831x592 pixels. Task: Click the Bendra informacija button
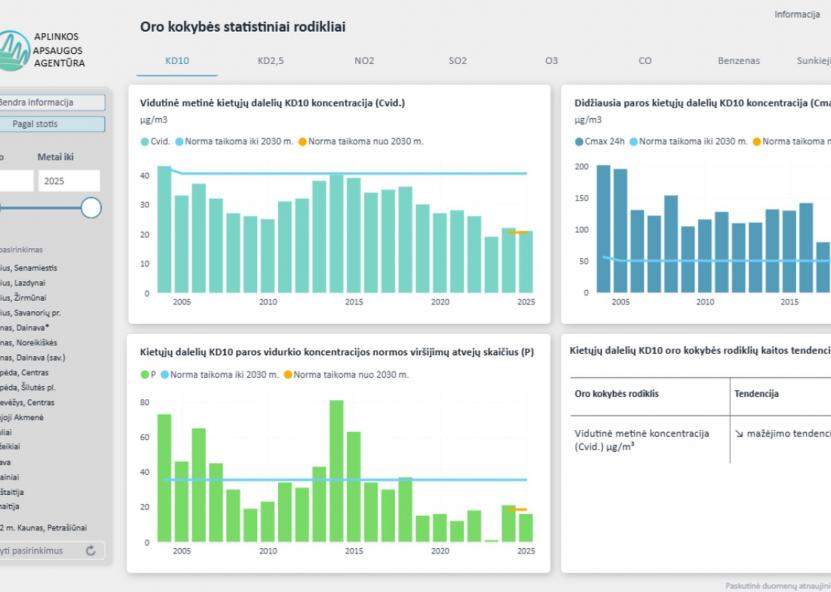tap(52, 102)
